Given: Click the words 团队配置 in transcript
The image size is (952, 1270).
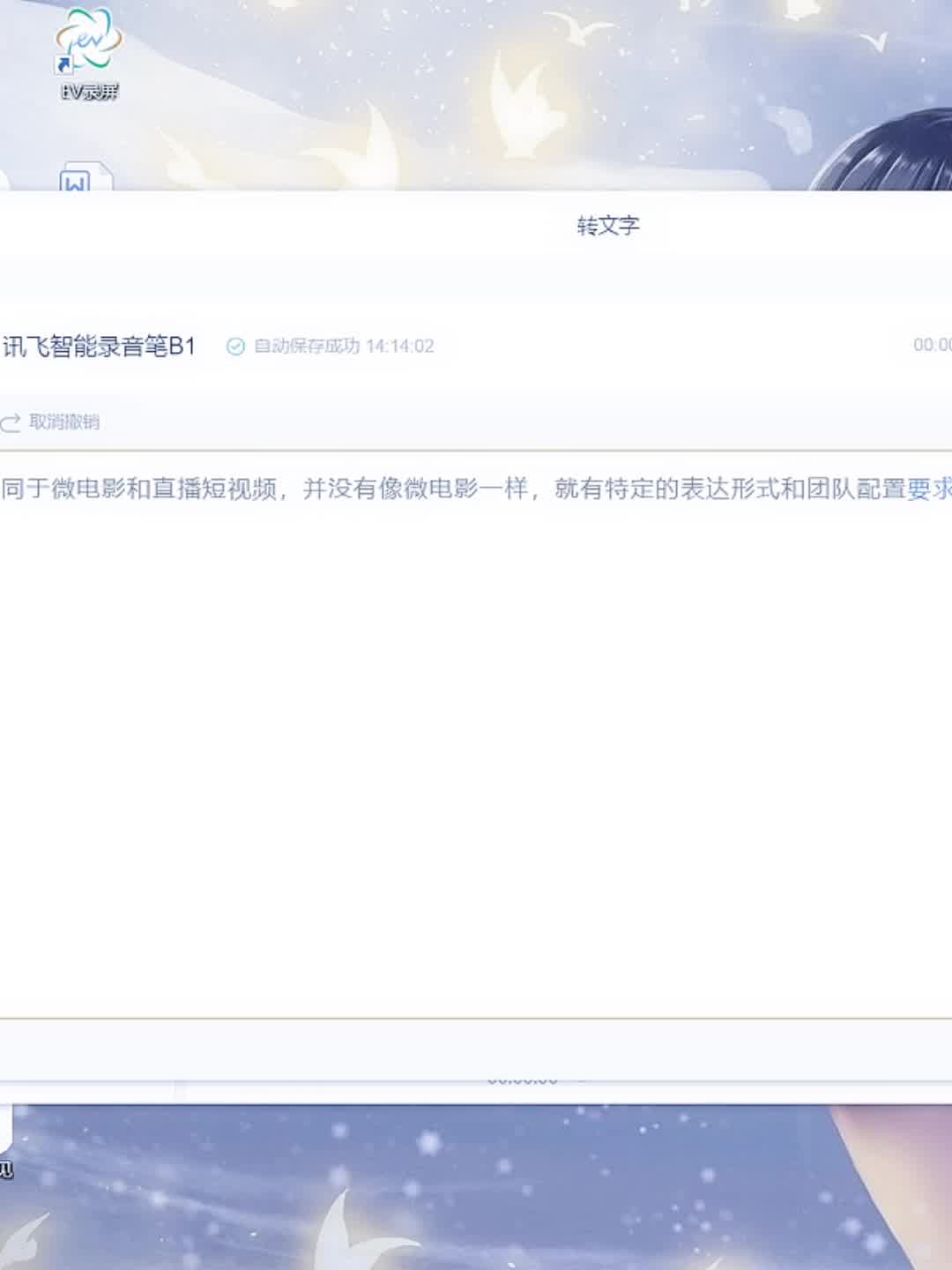Looking at the screenshot, I should click(x=855, y=489).
